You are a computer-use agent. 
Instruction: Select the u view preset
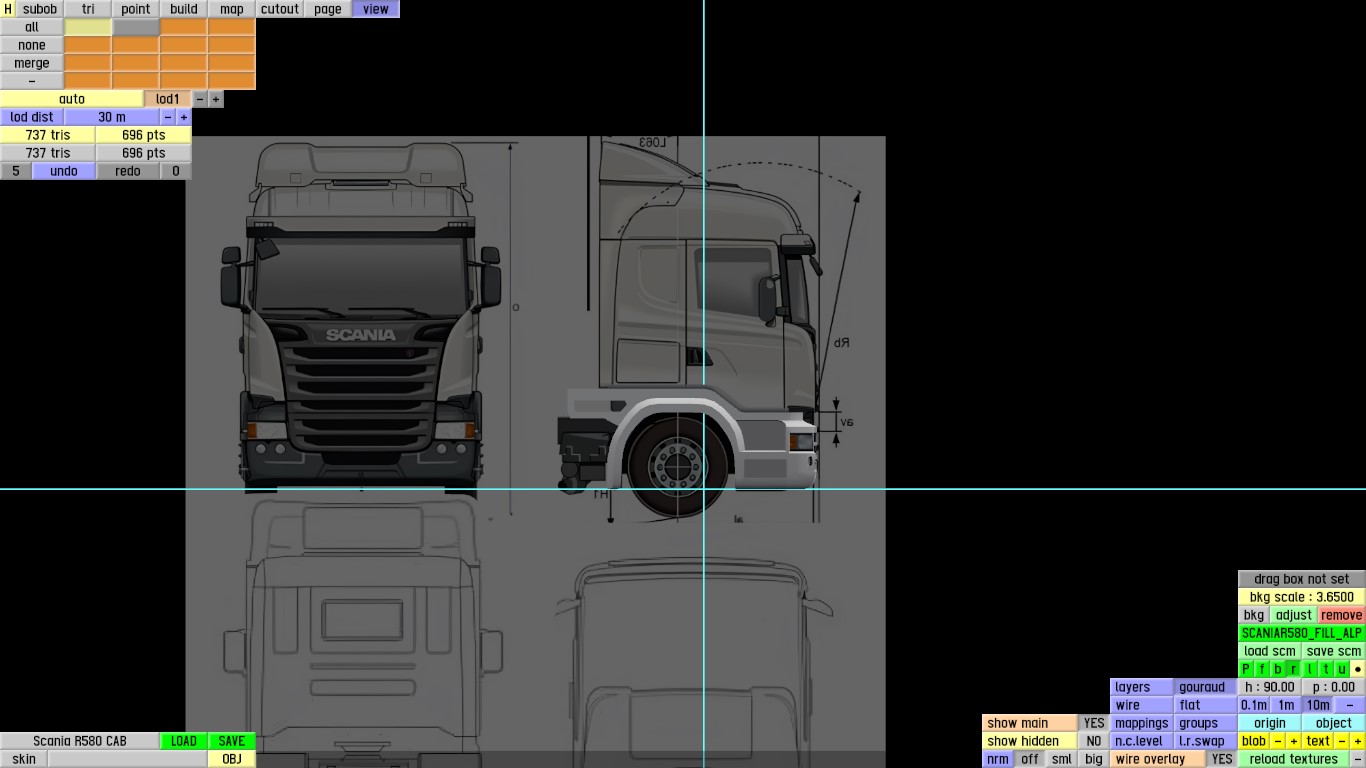[1342, 669]
